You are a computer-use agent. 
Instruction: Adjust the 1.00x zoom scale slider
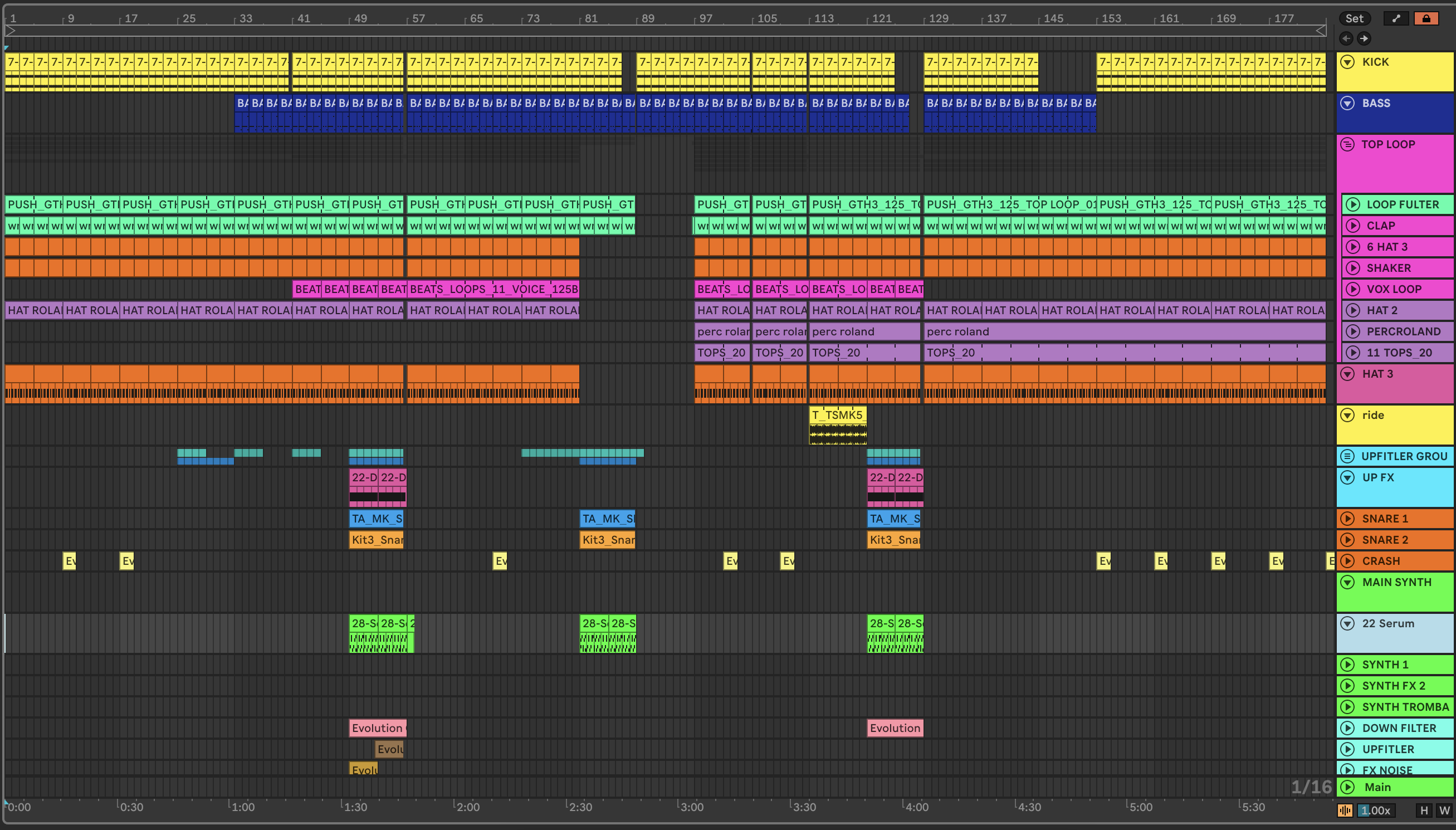click(x=1376, y=810)
